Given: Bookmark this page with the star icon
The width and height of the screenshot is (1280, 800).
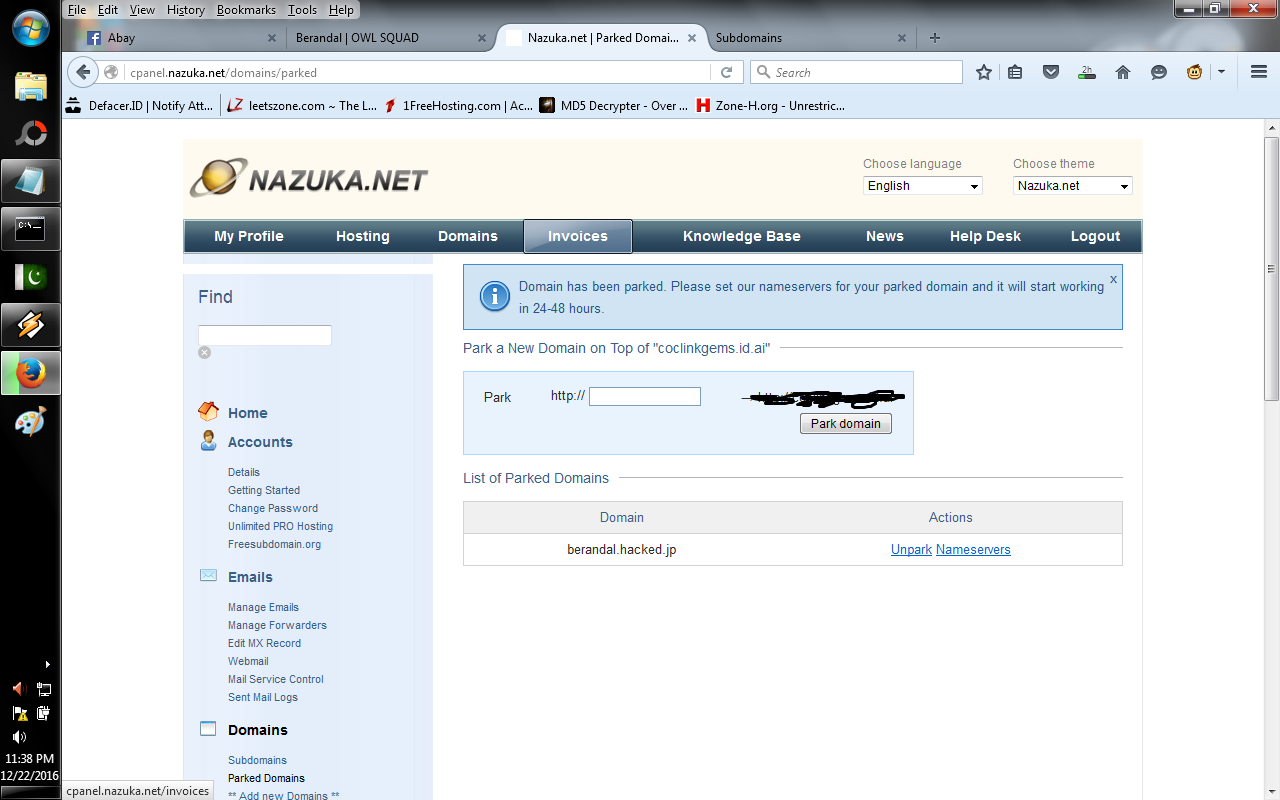Looking at the screenshot, I should coord(984,72).
